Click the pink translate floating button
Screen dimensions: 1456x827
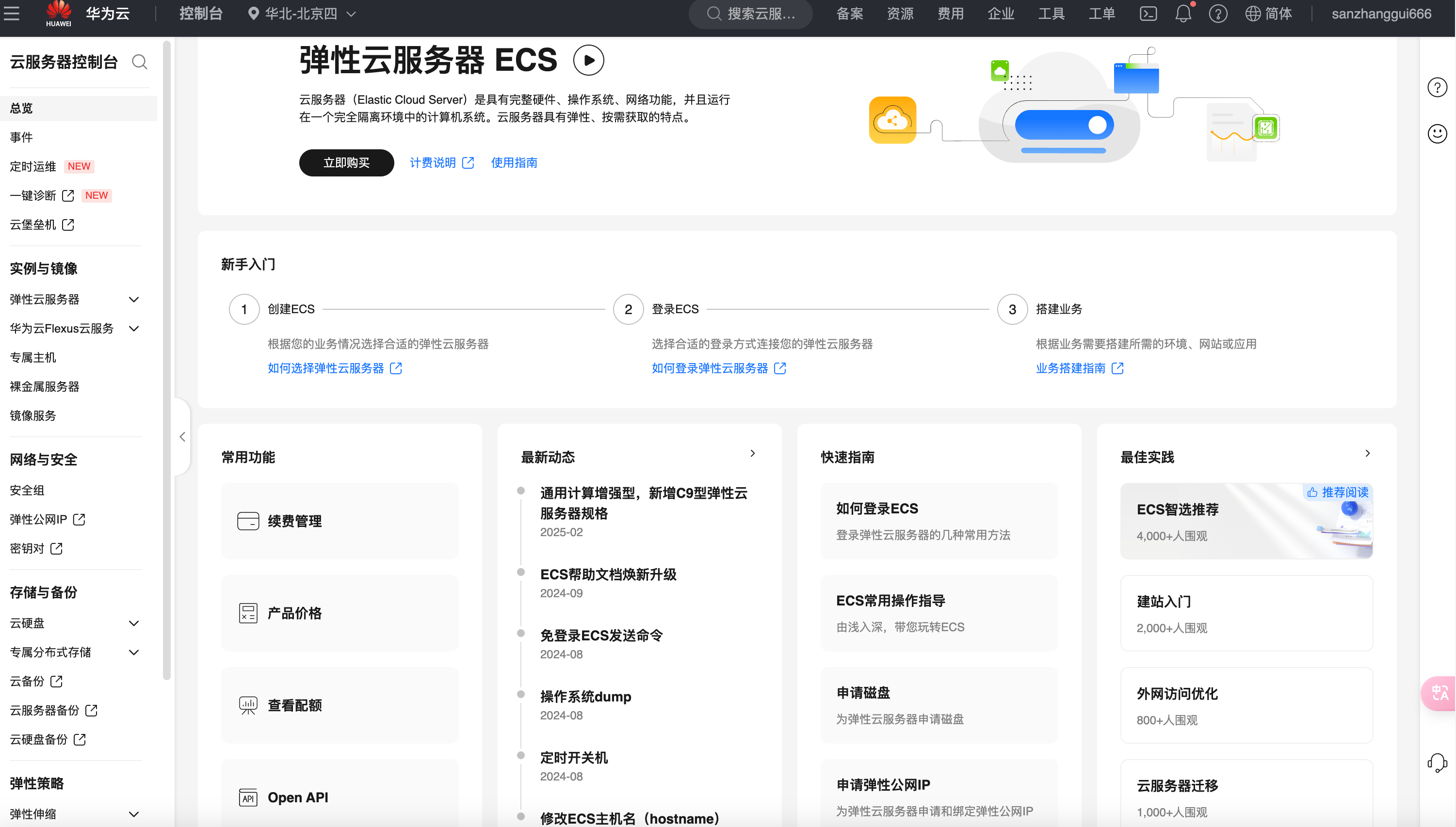pyautogui.click(x=1439, y=693)
